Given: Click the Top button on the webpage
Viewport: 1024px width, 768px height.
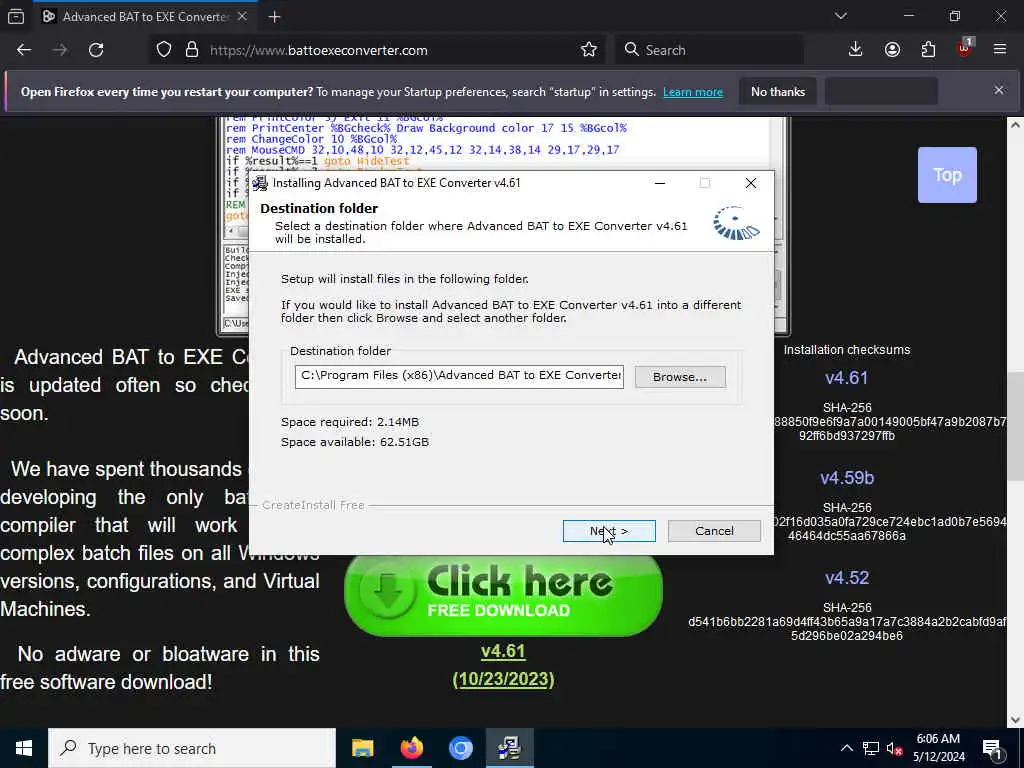Looking at the screenshot, I should (x=947, y=175).
